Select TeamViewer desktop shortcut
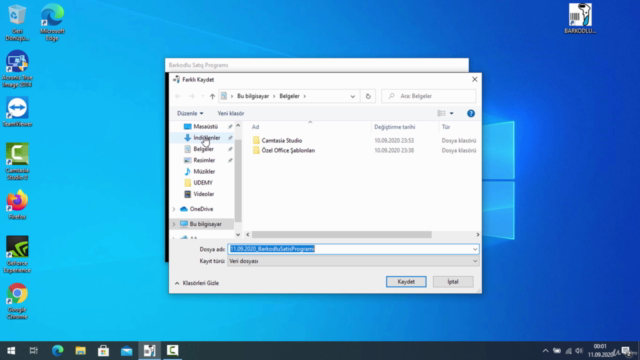Screen dimensions: 640x360 coord(17,112)
